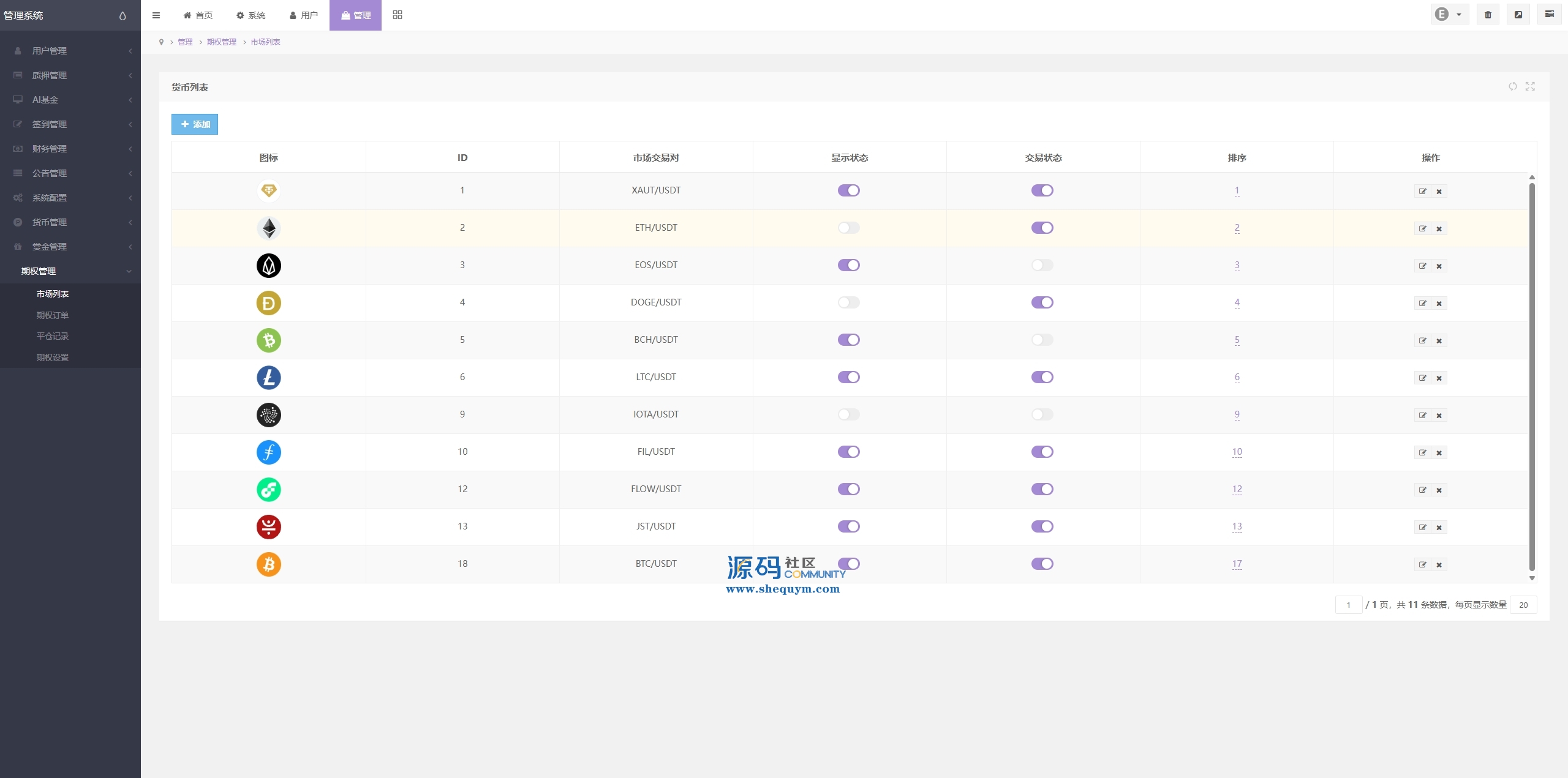The height and width of the screenshot is (778, 1568).
Task: Click the table vertical scrollbar
Action: 1532,376
